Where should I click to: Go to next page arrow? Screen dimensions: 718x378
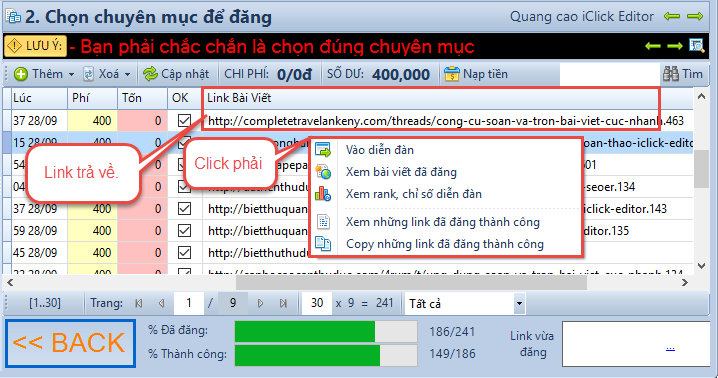pyautogui.click(x=260, y=303)
